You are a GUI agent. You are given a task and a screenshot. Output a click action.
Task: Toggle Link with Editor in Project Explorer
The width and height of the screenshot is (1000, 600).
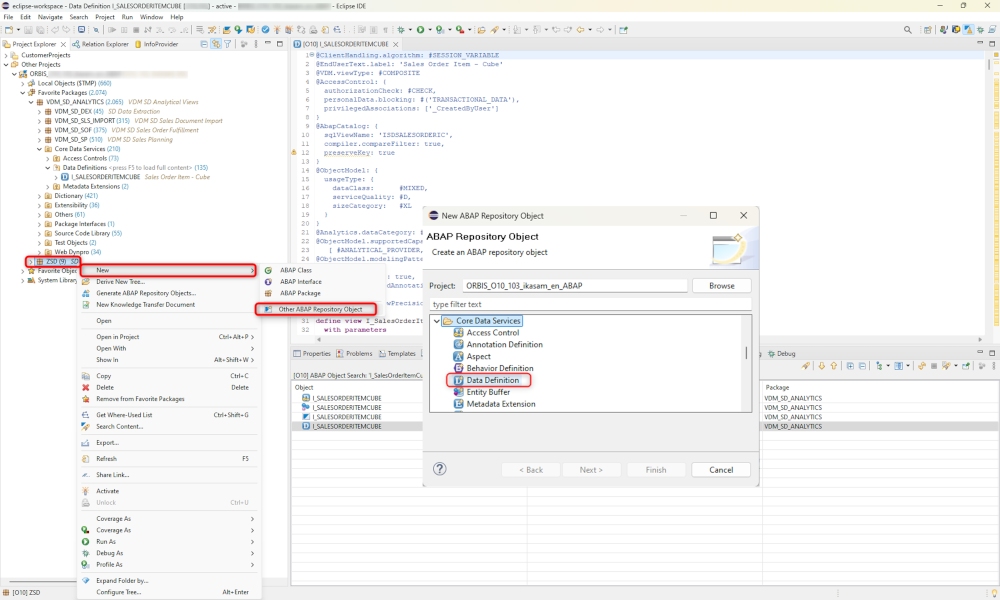pos(216,44)
